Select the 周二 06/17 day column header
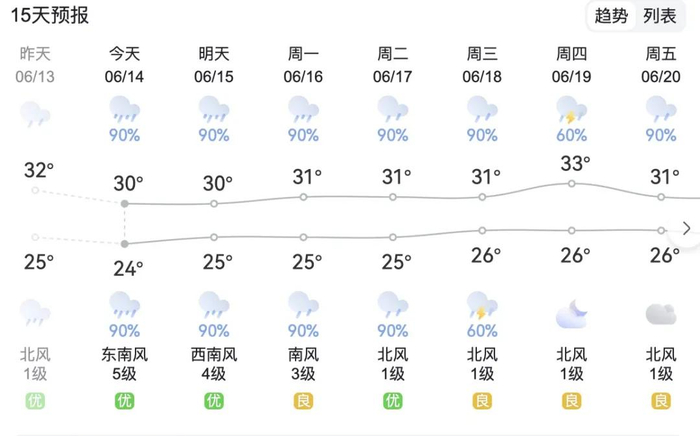700x436 pixels. [x=393, y=65]
